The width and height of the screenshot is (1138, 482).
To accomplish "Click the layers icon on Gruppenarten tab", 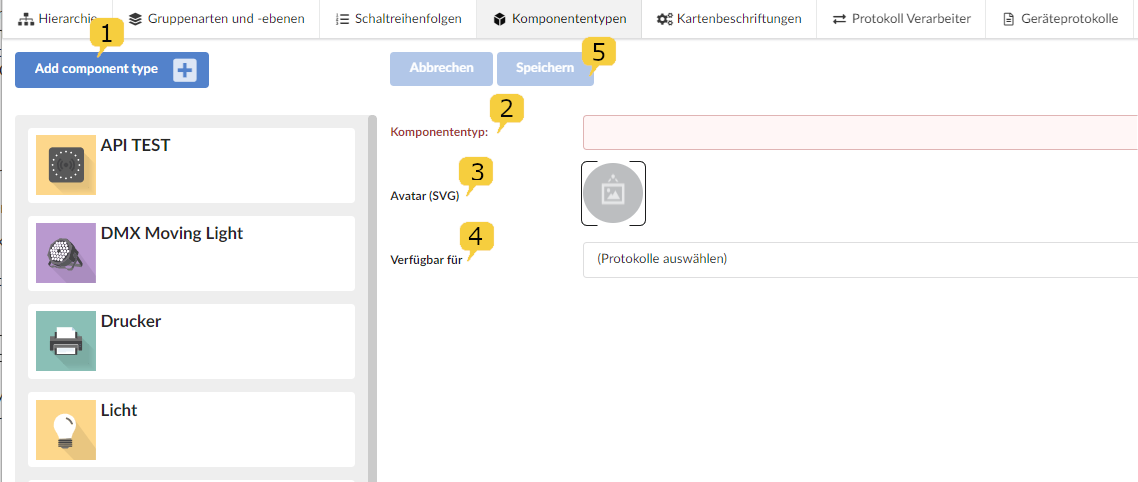I will 136,19.
